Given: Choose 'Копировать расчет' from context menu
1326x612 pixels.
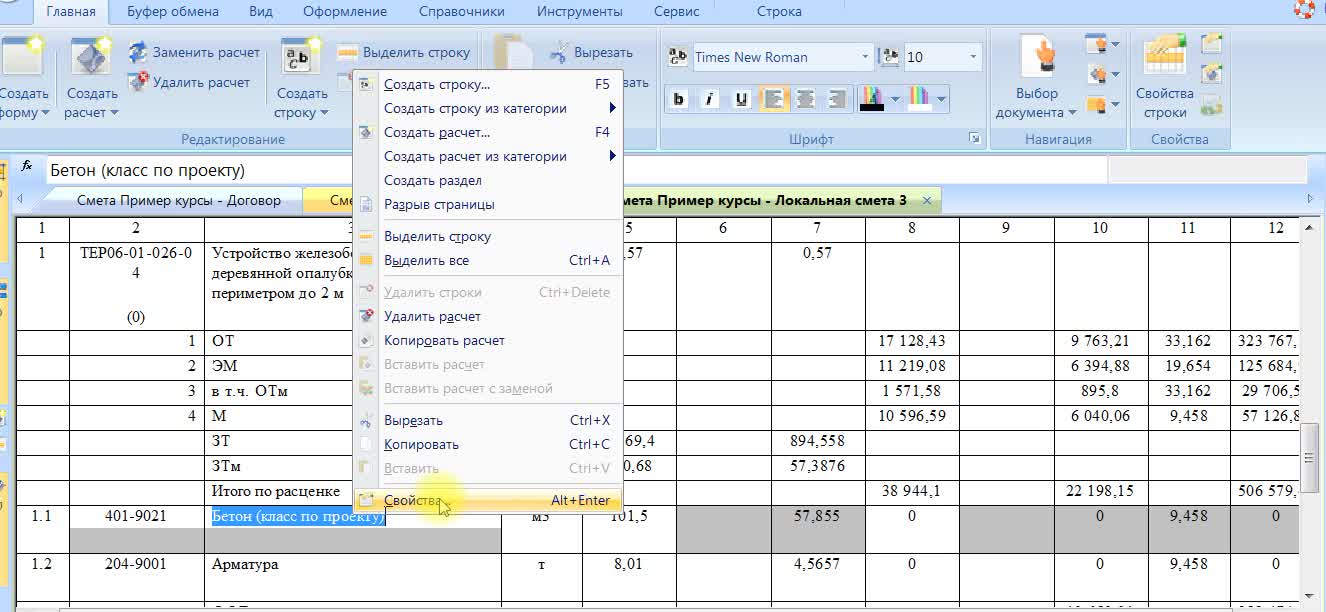Looking at the screenshot, I should [x=487, y=340].
